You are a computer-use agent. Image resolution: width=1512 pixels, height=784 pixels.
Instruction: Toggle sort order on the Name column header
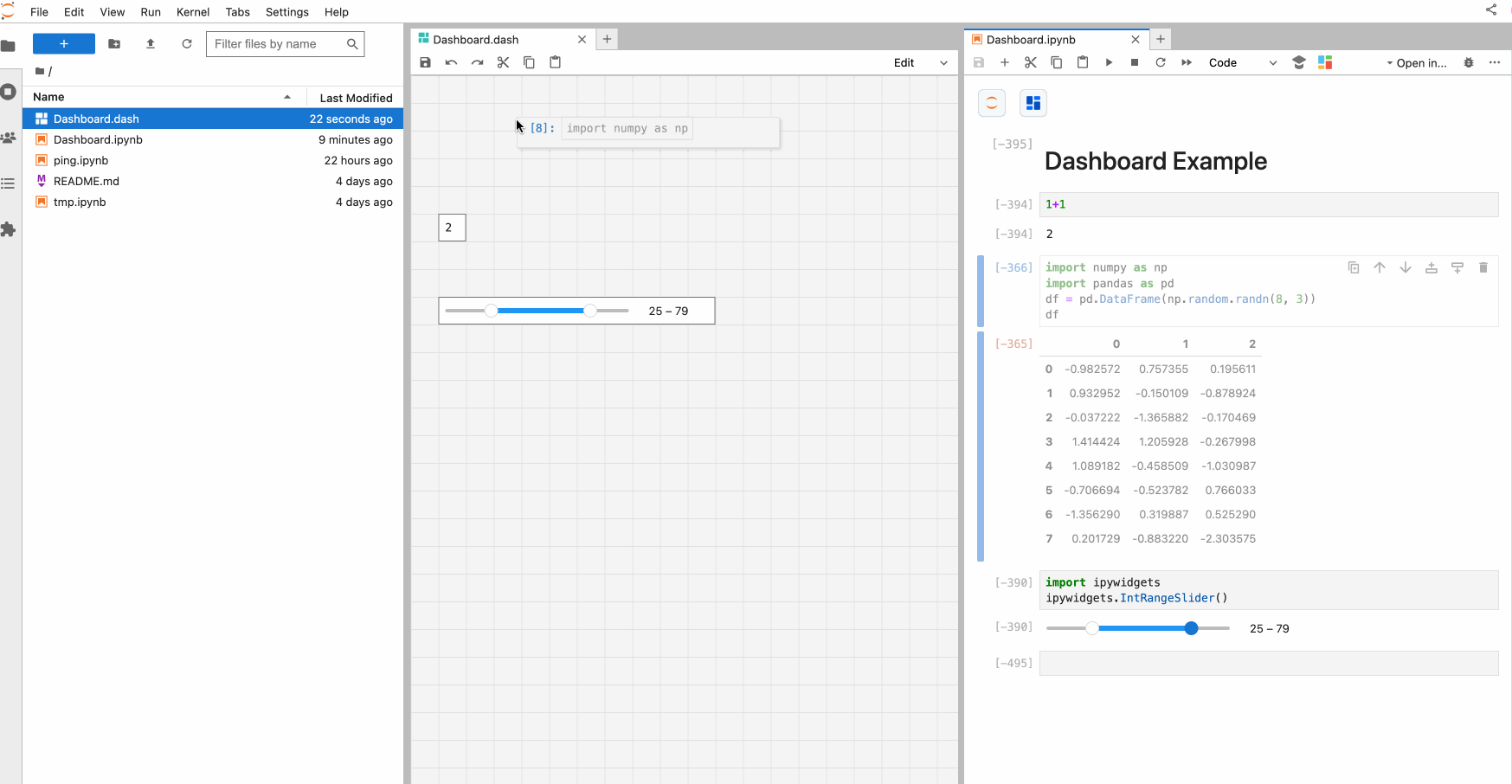48,96
